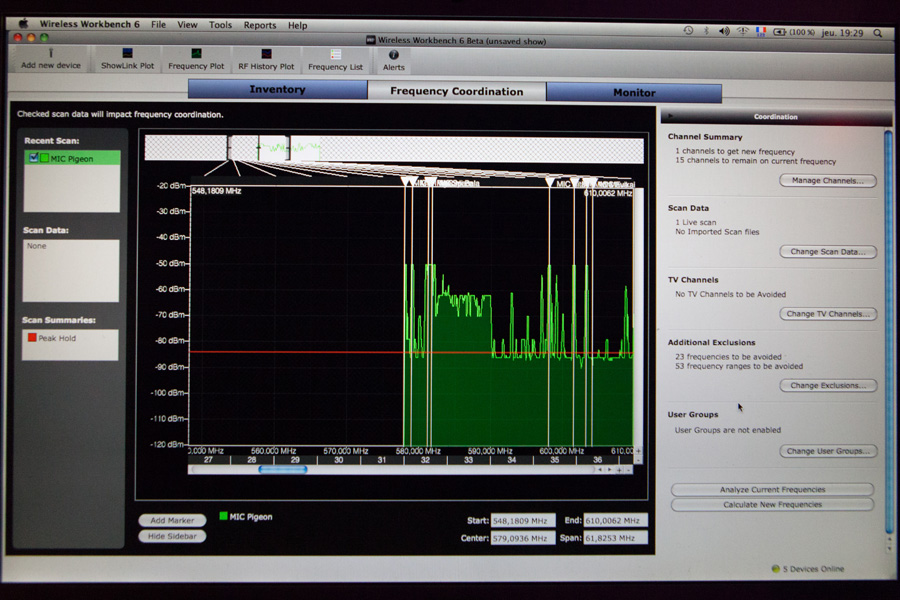Click the Manage Channels button

pos(828,180)
